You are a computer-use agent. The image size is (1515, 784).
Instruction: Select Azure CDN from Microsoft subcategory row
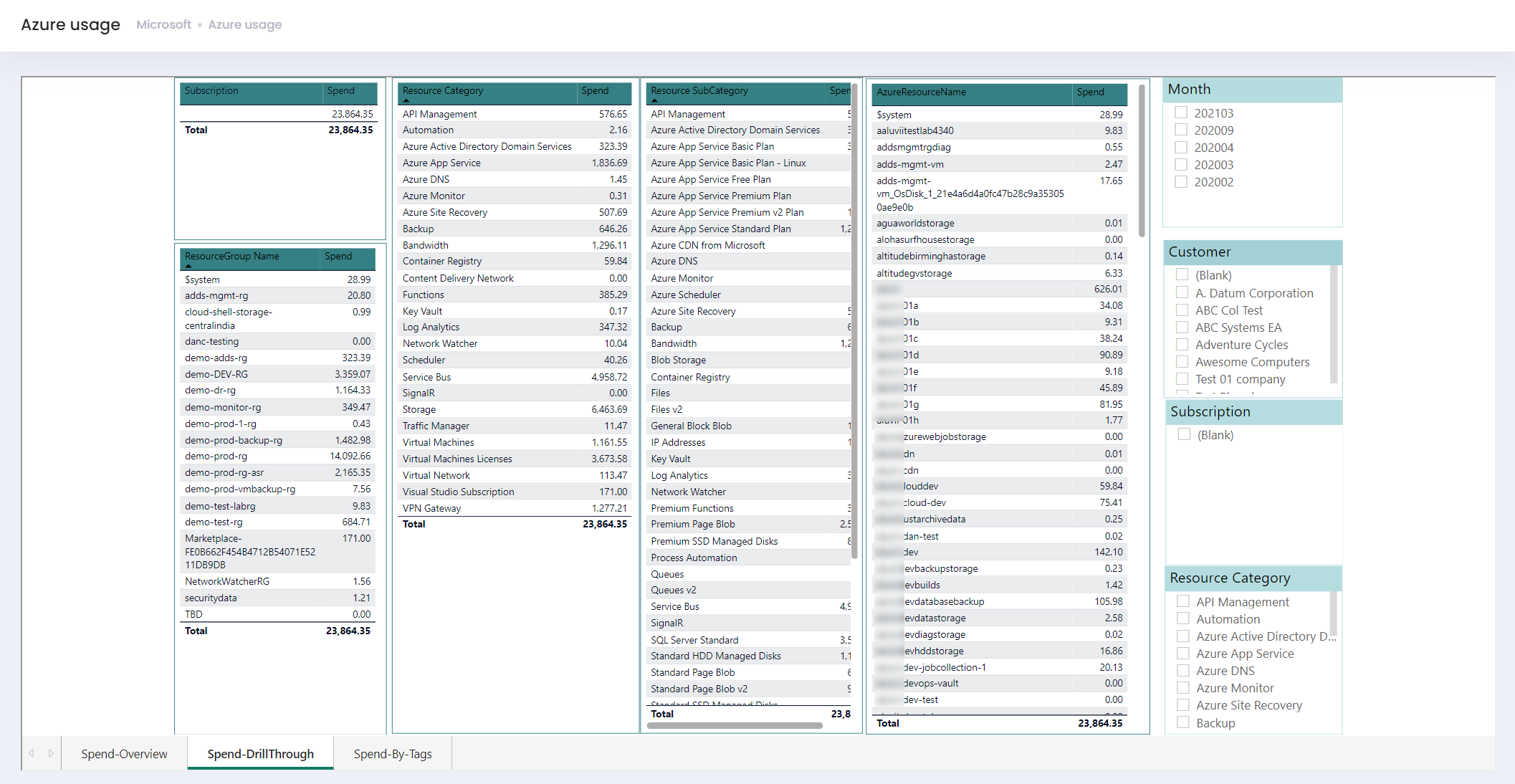click(749, 245)
